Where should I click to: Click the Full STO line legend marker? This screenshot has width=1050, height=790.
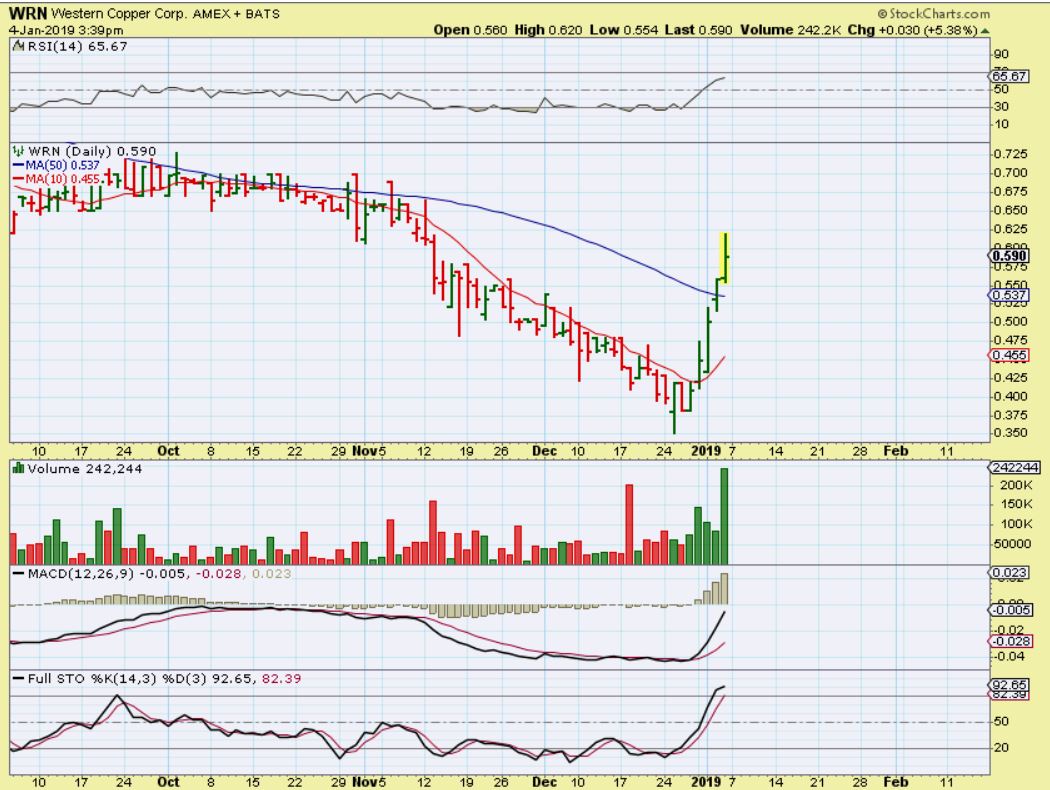tap(17, 678)
